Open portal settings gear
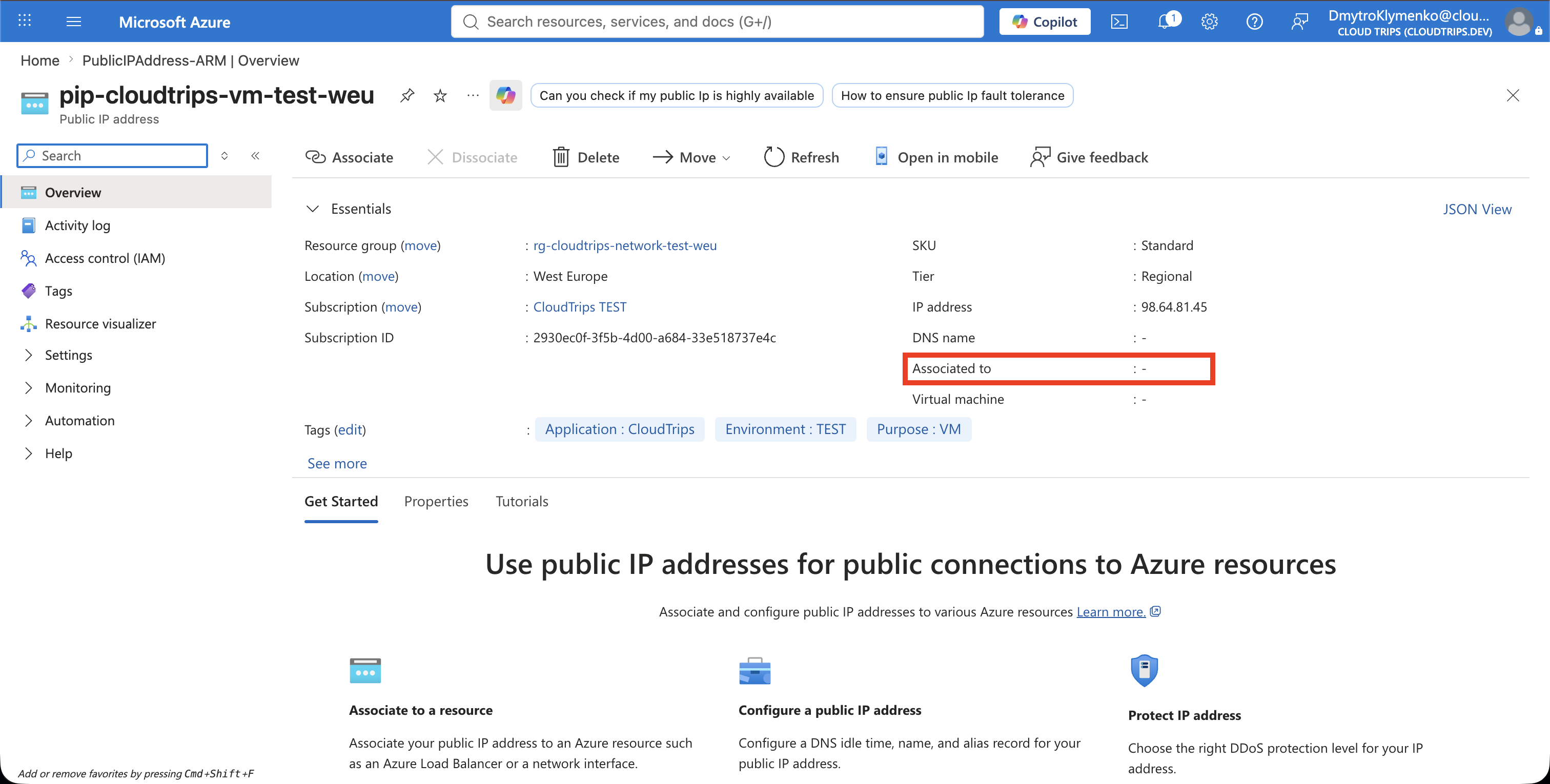This screenshot has width=1550, height=784. tap(1210, 22)
